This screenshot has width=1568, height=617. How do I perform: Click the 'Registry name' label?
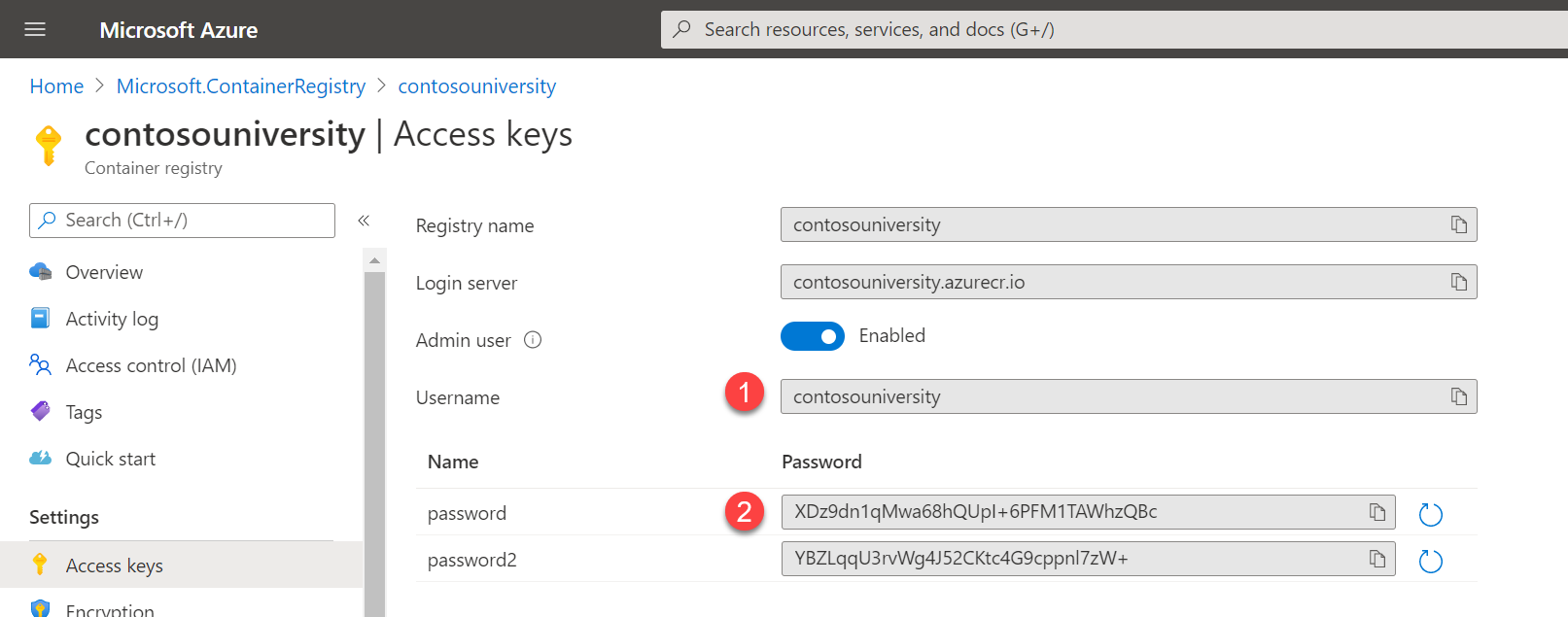474,226
